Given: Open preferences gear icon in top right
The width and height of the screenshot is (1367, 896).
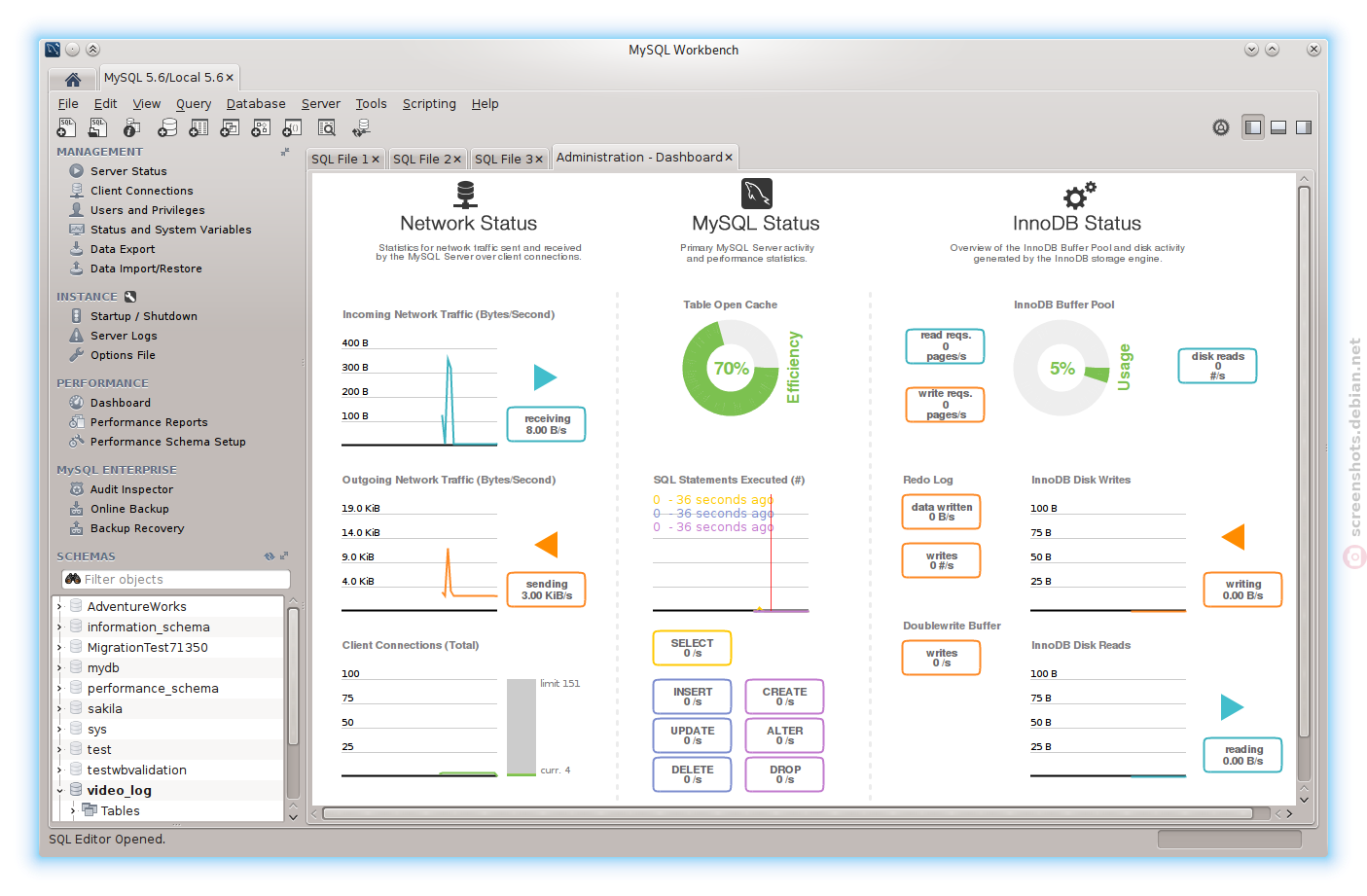Looking at the screenshot, I should point(1221,127).
